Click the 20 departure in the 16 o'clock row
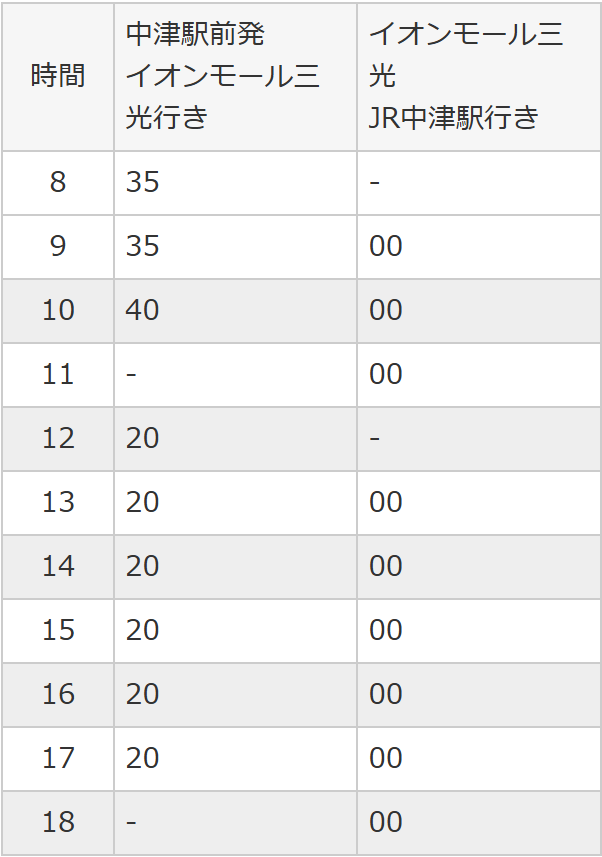Image resolution: width=602 pixels, height=857 pixels. [143, 694]
